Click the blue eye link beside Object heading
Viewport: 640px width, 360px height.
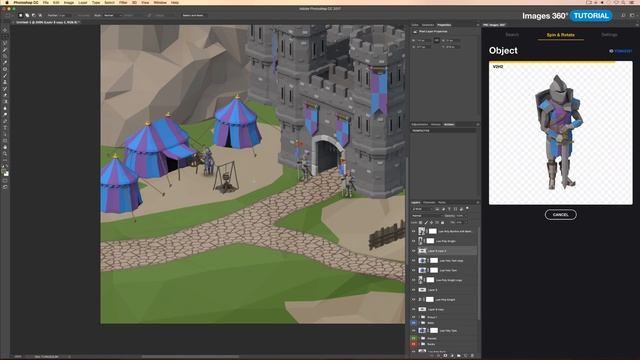[620, 51]
